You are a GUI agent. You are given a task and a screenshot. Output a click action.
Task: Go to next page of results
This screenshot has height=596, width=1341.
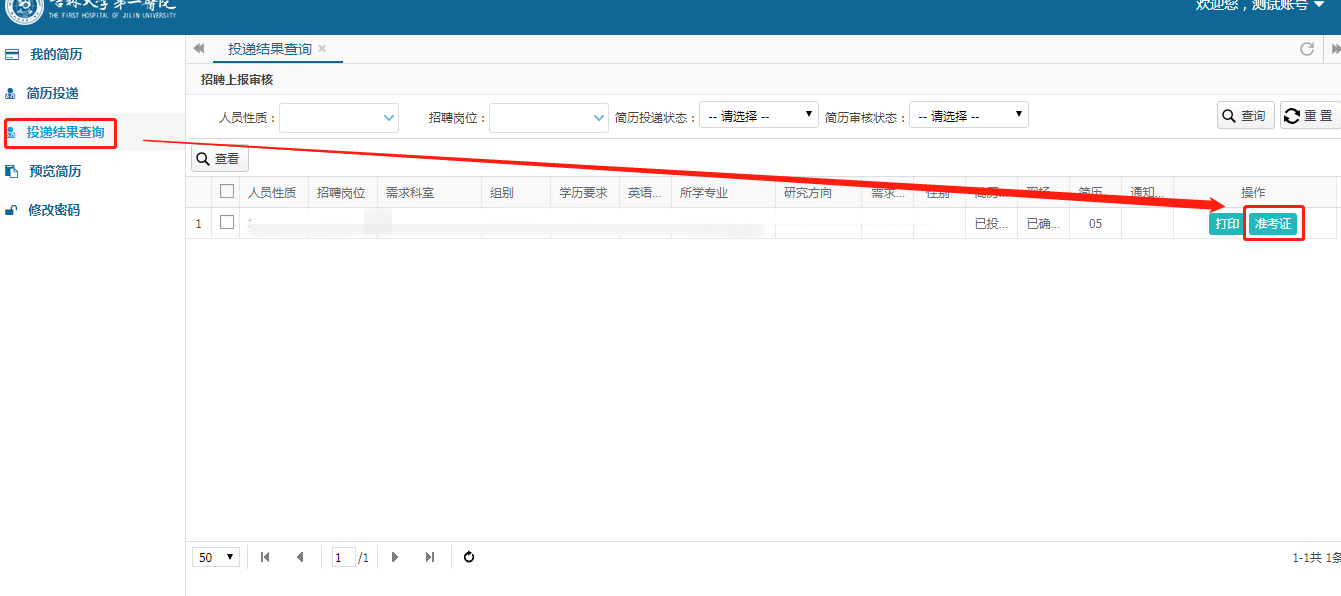point(395,557)
